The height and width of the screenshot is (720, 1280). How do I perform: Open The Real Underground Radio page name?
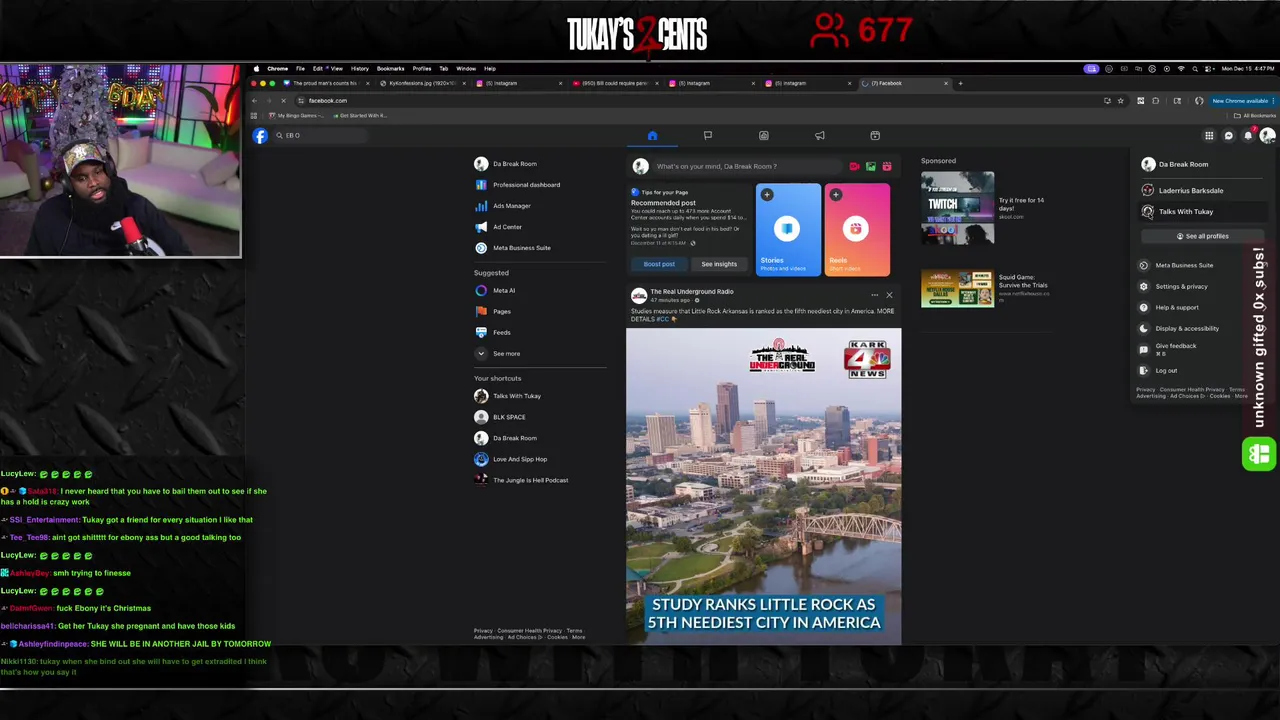tap(692, 292)
